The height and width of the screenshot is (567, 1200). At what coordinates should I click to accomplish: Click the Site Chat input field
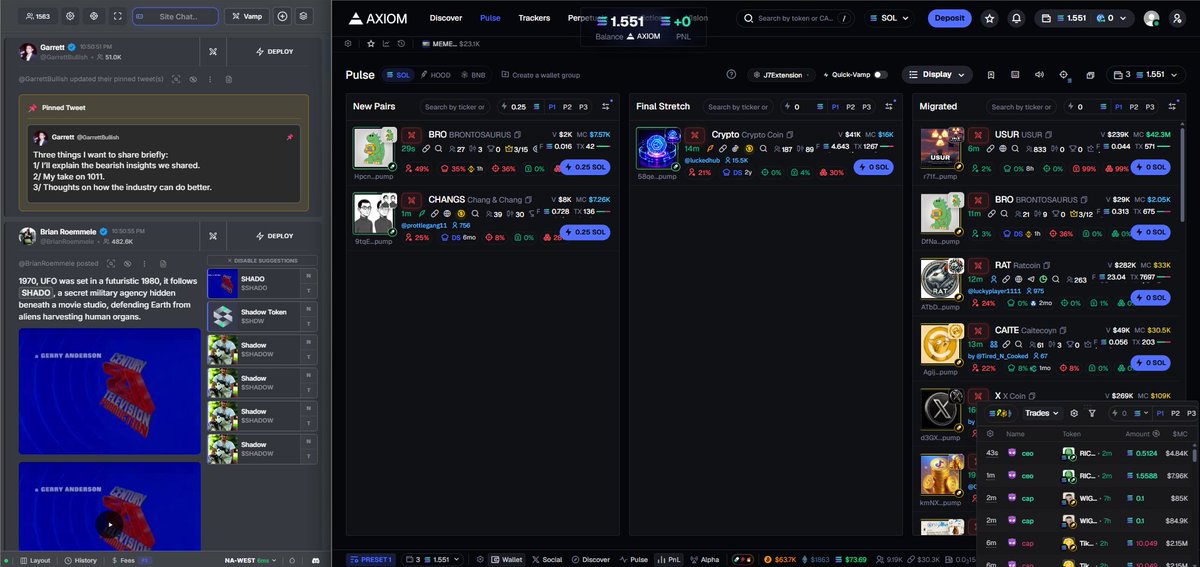tap(175, 16)
